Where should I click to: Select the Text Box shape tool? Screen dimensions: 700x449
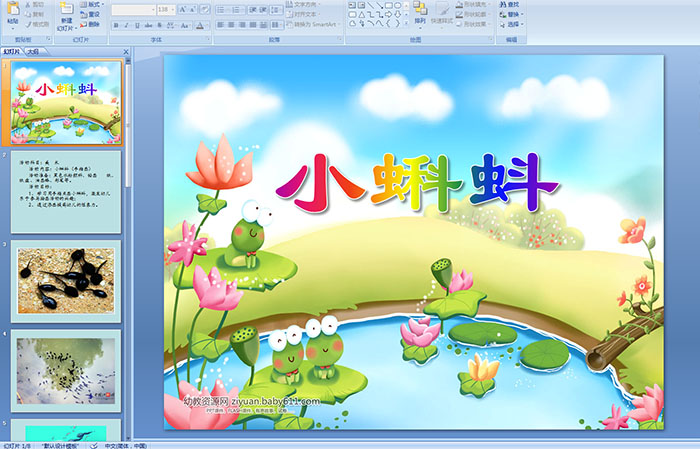click(x=352, y=5)
